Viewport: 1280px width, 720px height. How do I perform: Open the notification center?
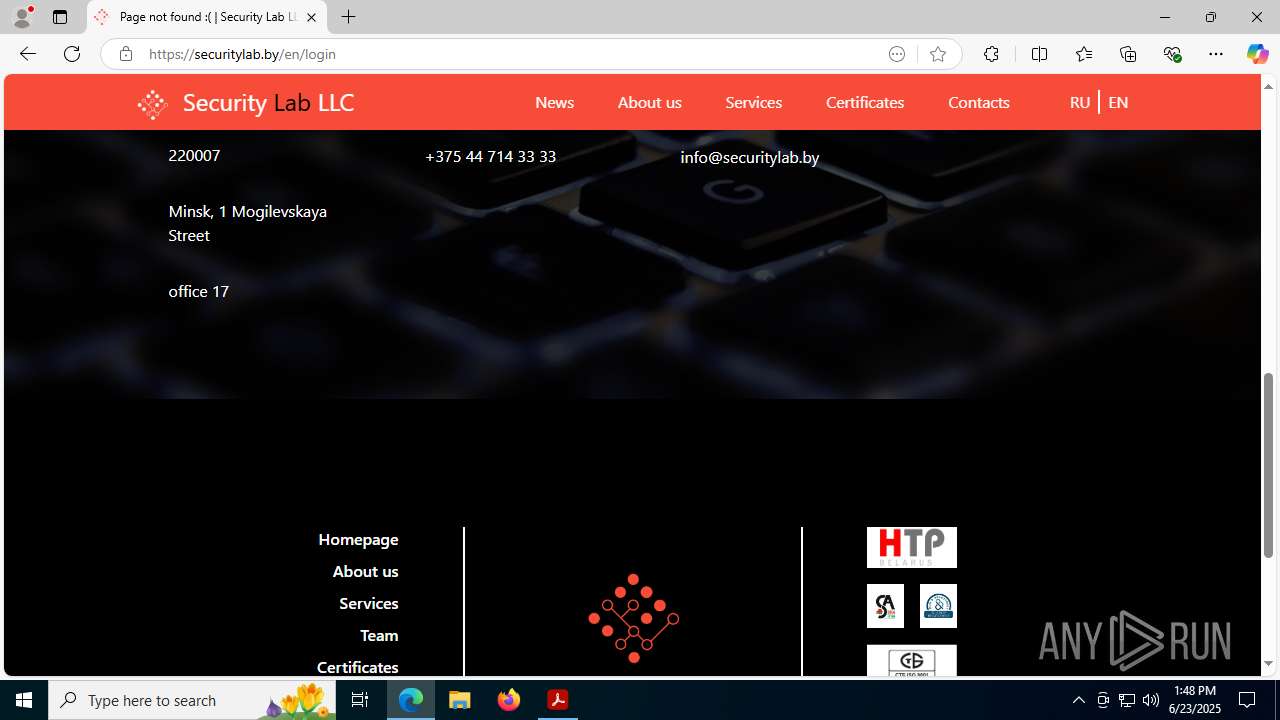(x=1248, y=700)
